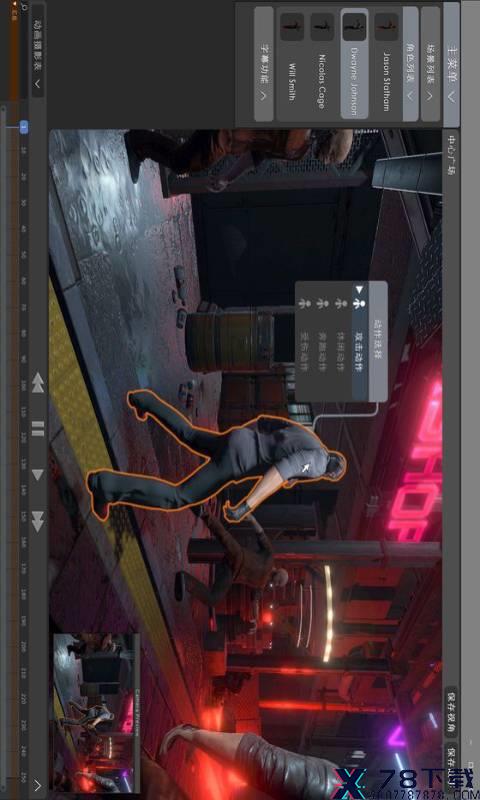
Task: Click figure icon beside 休闲动作
Action: tap(341, 304)
